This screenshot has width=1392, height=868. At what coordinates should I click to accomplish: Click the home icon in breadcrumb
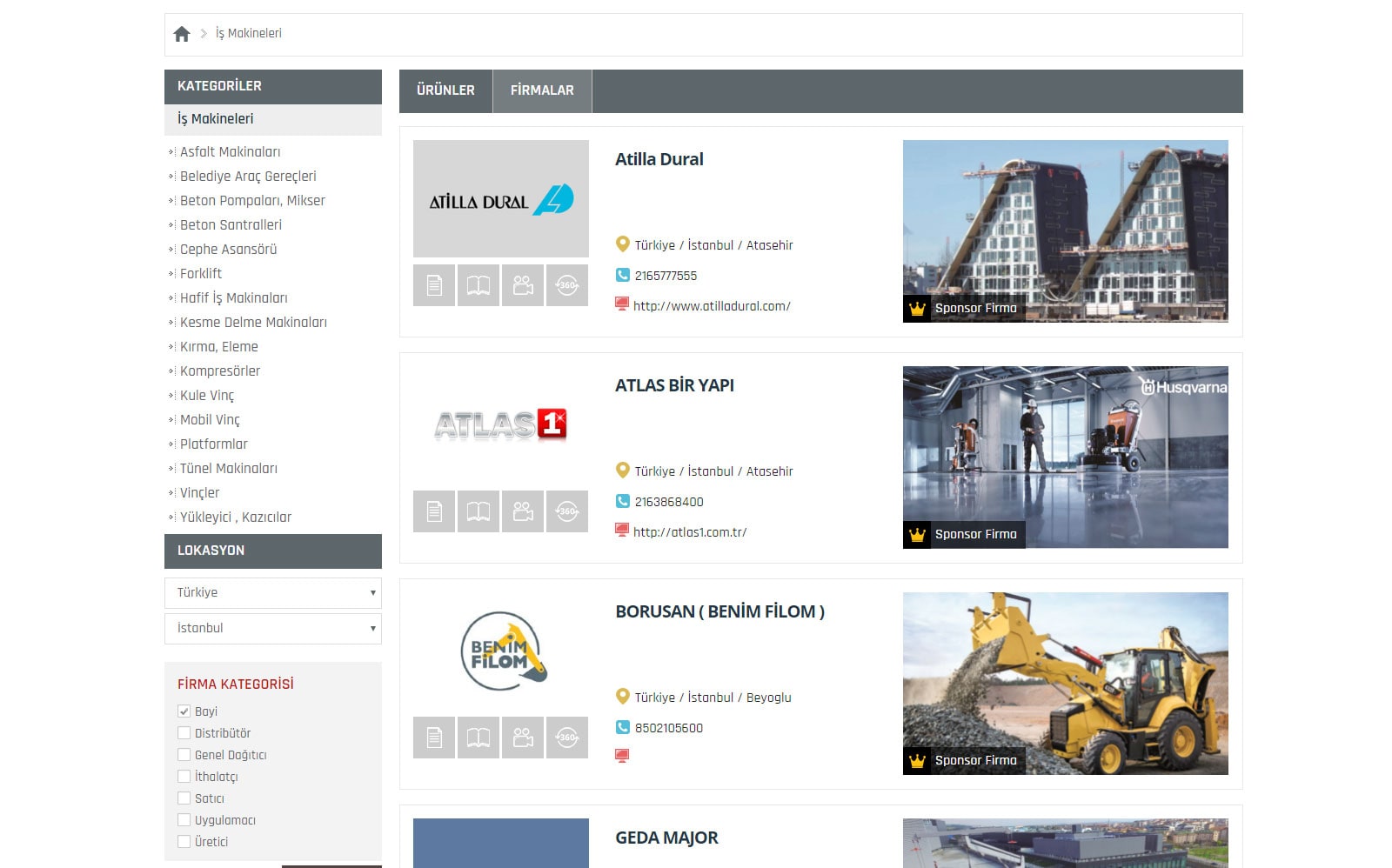[x=181, y=34]
